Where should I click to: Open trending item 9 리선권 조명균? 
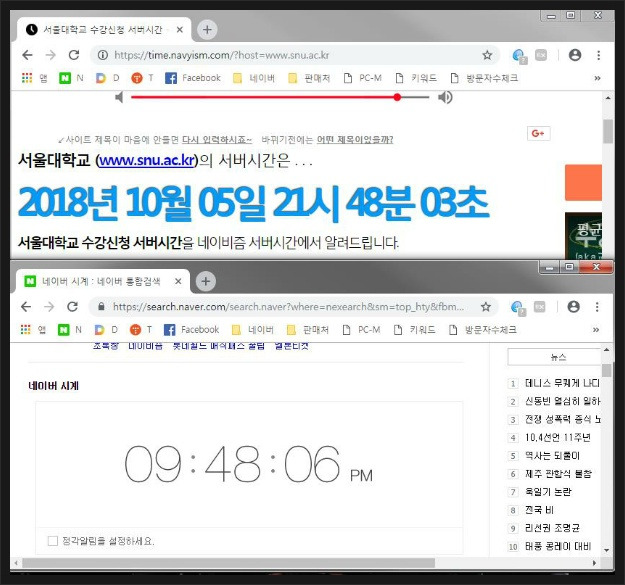click(552, 528)
